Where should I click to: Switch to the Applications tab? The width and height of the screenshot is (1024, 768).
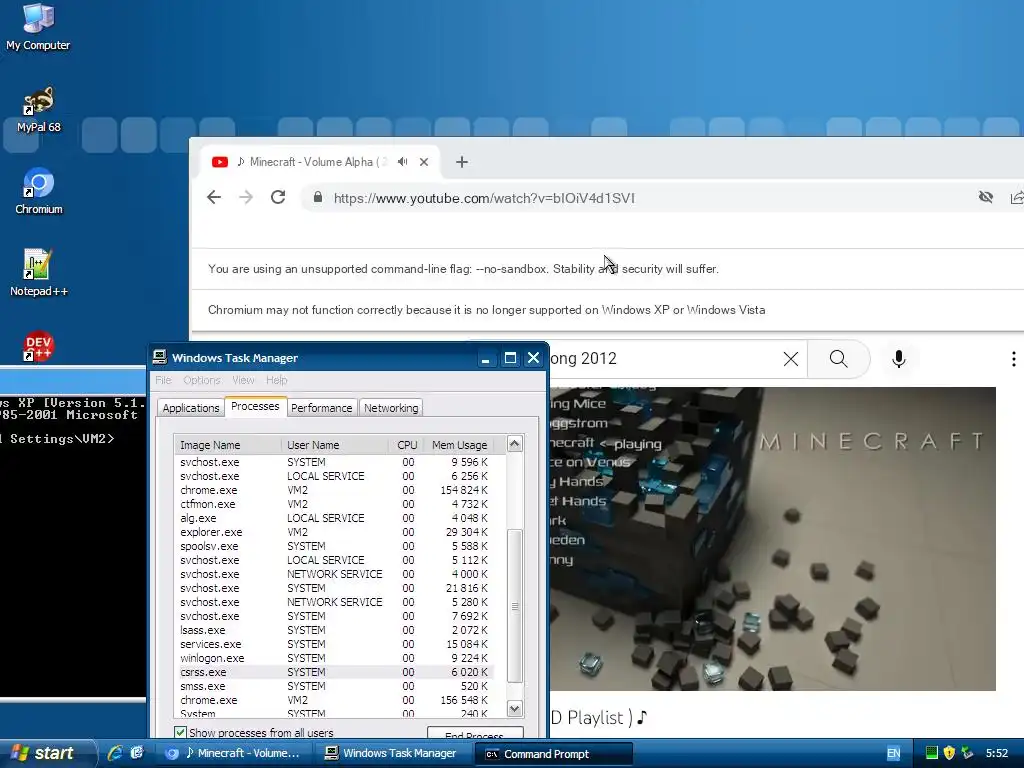coord(191,408)
